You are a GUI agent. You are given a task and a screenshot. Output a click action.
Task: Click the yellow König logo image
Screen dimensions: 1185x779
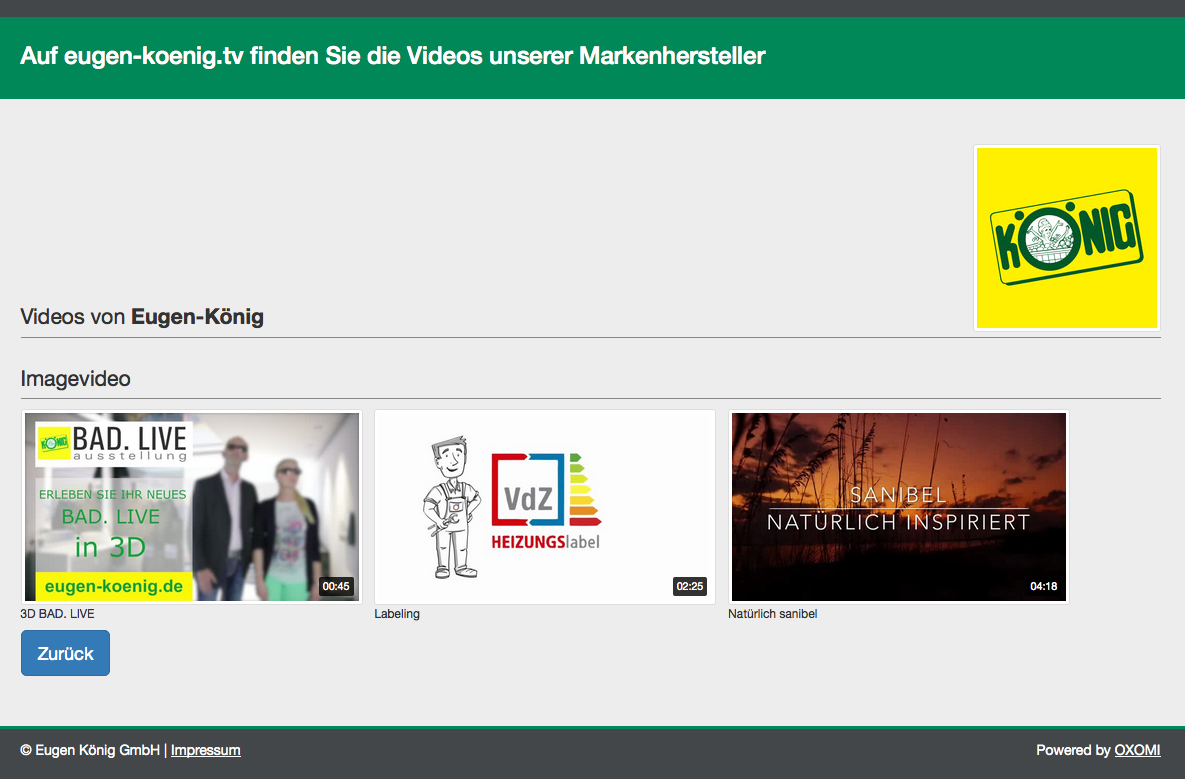coord(1066,238)
